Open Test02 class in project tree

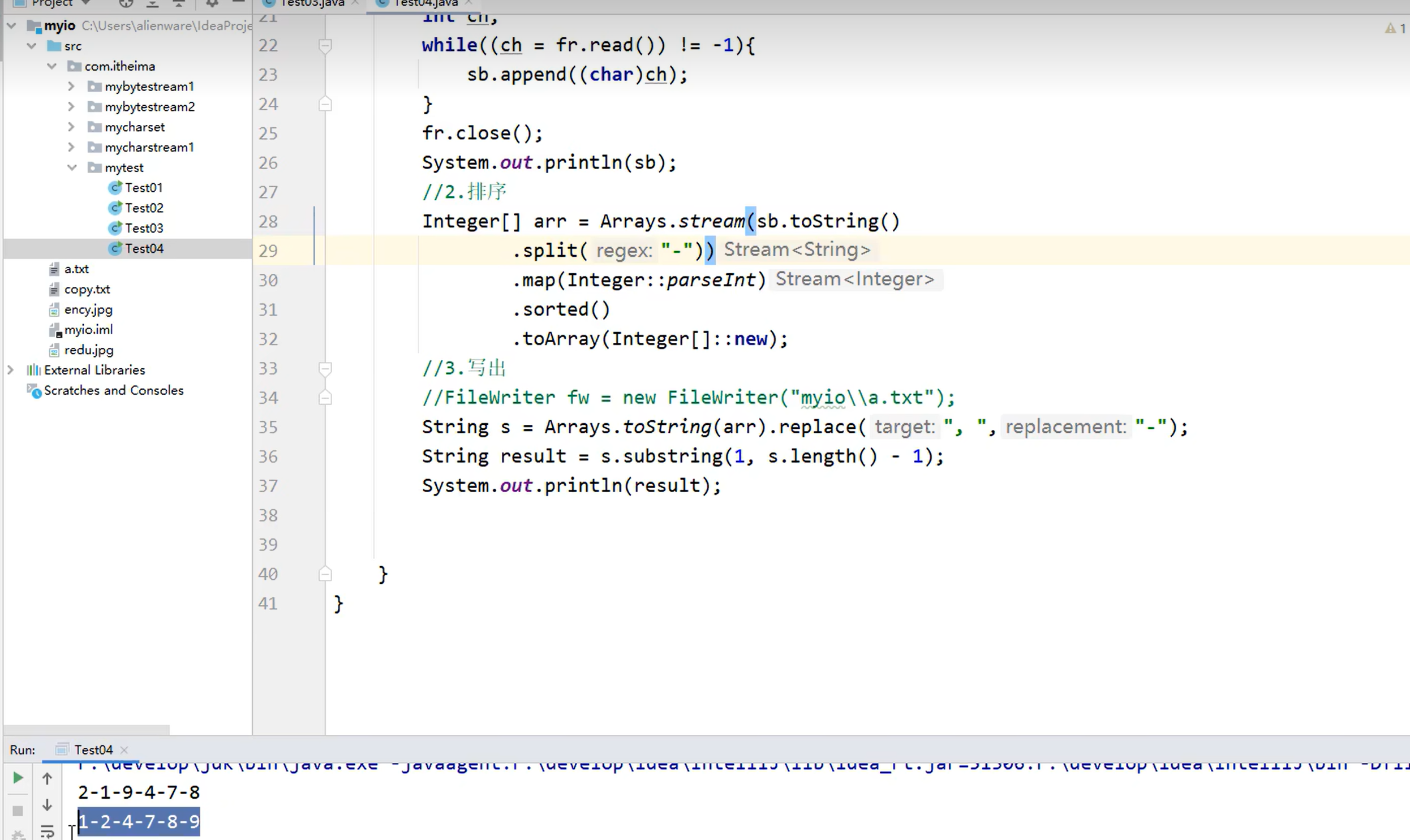pos(144,208)
